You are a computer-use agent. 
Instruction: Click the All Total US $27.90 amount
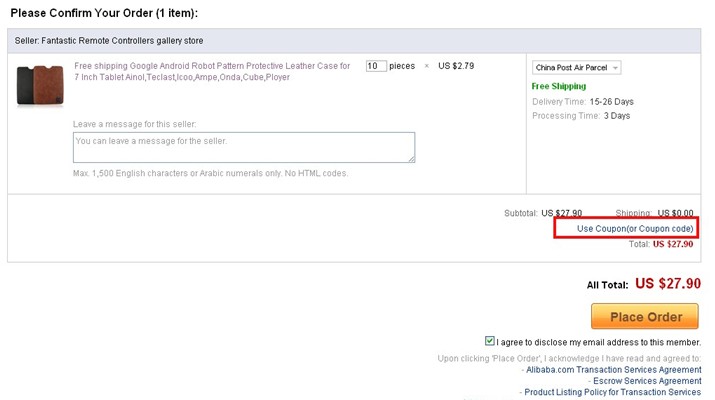tap(668, 284)
